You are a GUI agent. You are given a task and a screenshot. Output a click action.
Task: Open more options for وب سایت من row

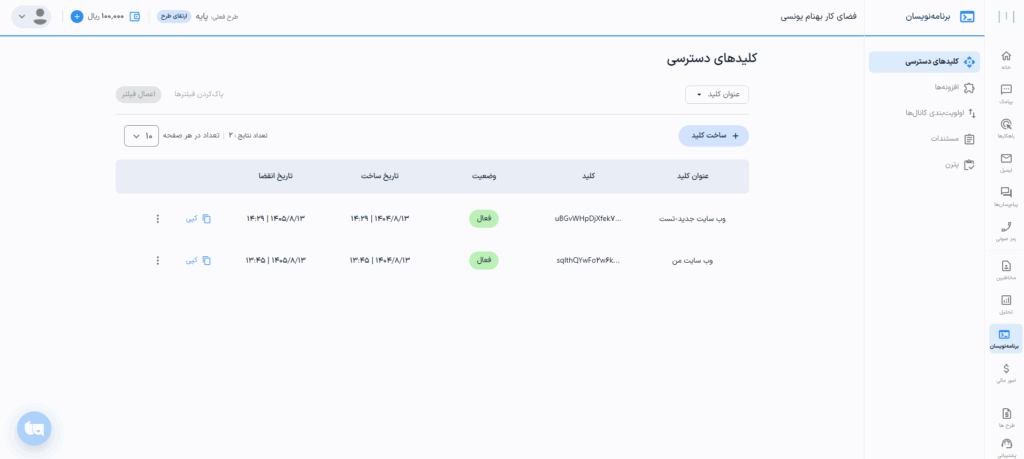157,260
